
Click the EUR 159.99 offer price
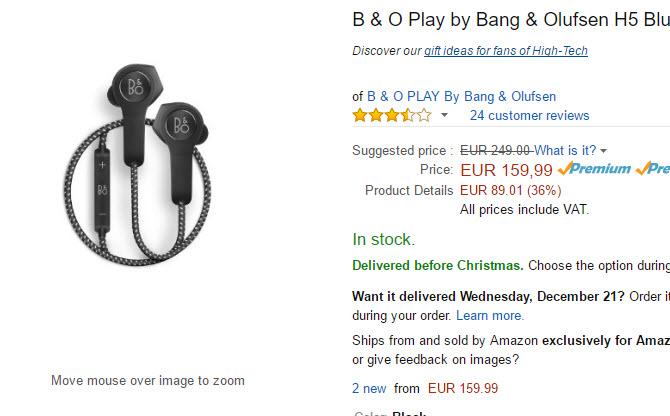click(x=463, y=388)
